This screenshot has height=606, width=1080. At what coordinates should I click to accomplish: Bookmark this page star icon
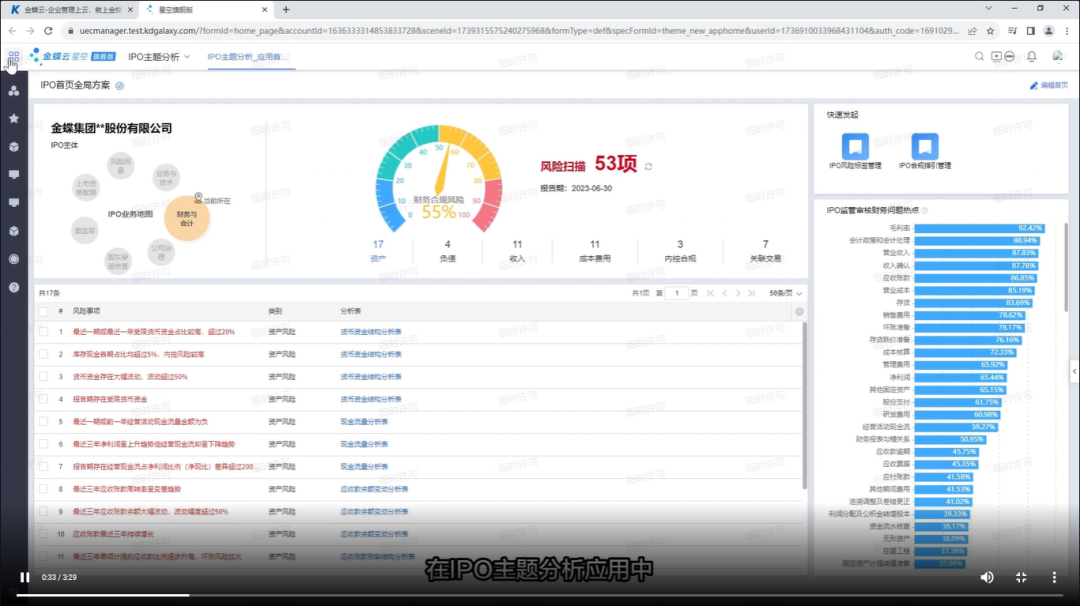tap(990, 31)
